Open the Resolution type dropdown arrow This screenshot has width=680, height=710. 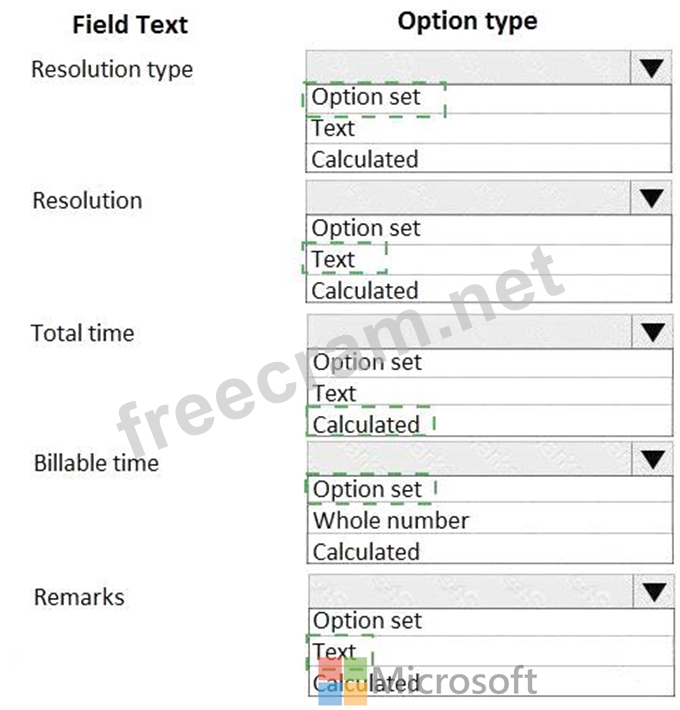(x=651, y=68)
